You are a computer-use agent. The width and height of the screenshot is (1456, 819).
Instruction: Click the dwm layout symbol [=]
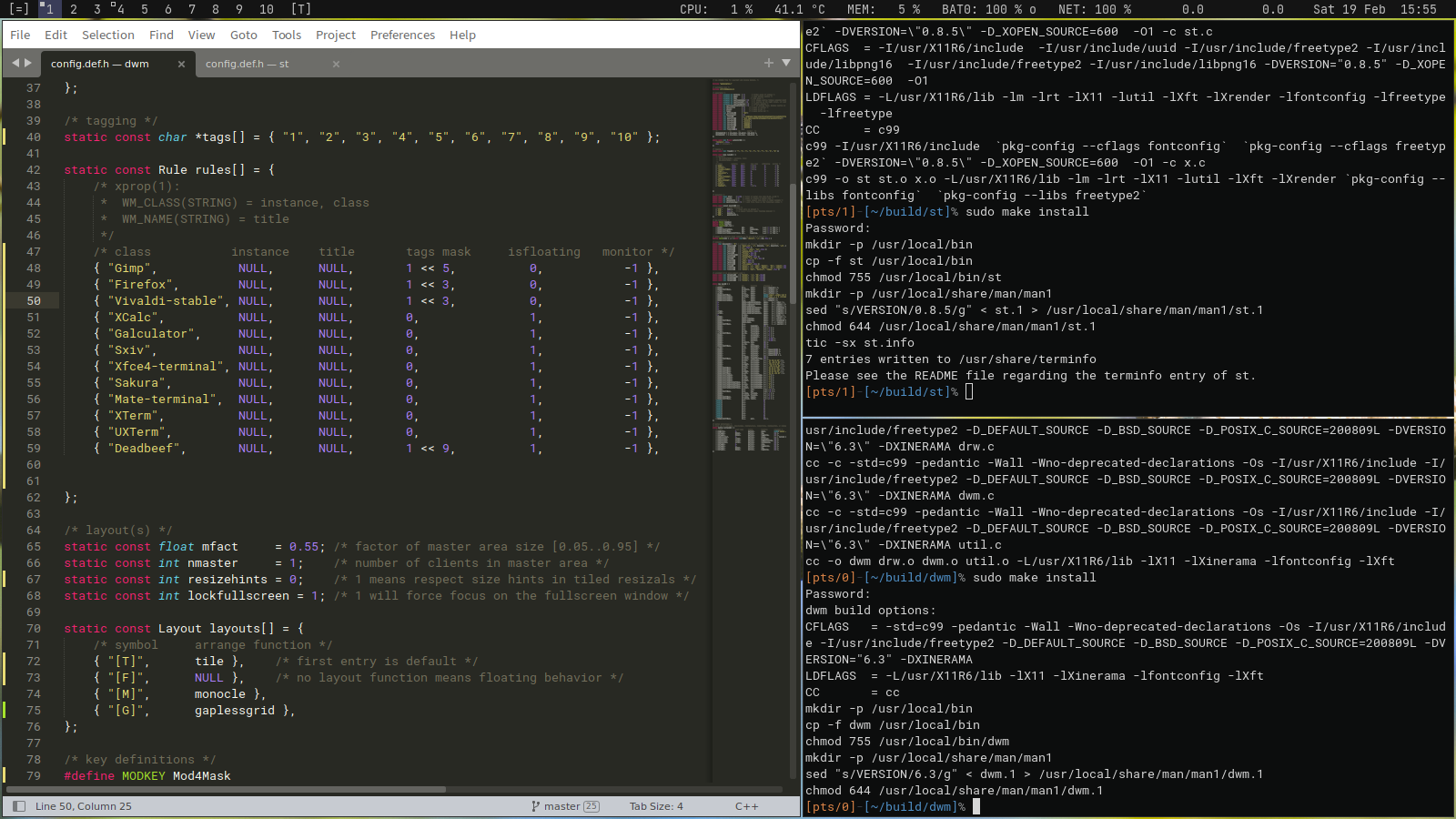click(x=18, y=9)
